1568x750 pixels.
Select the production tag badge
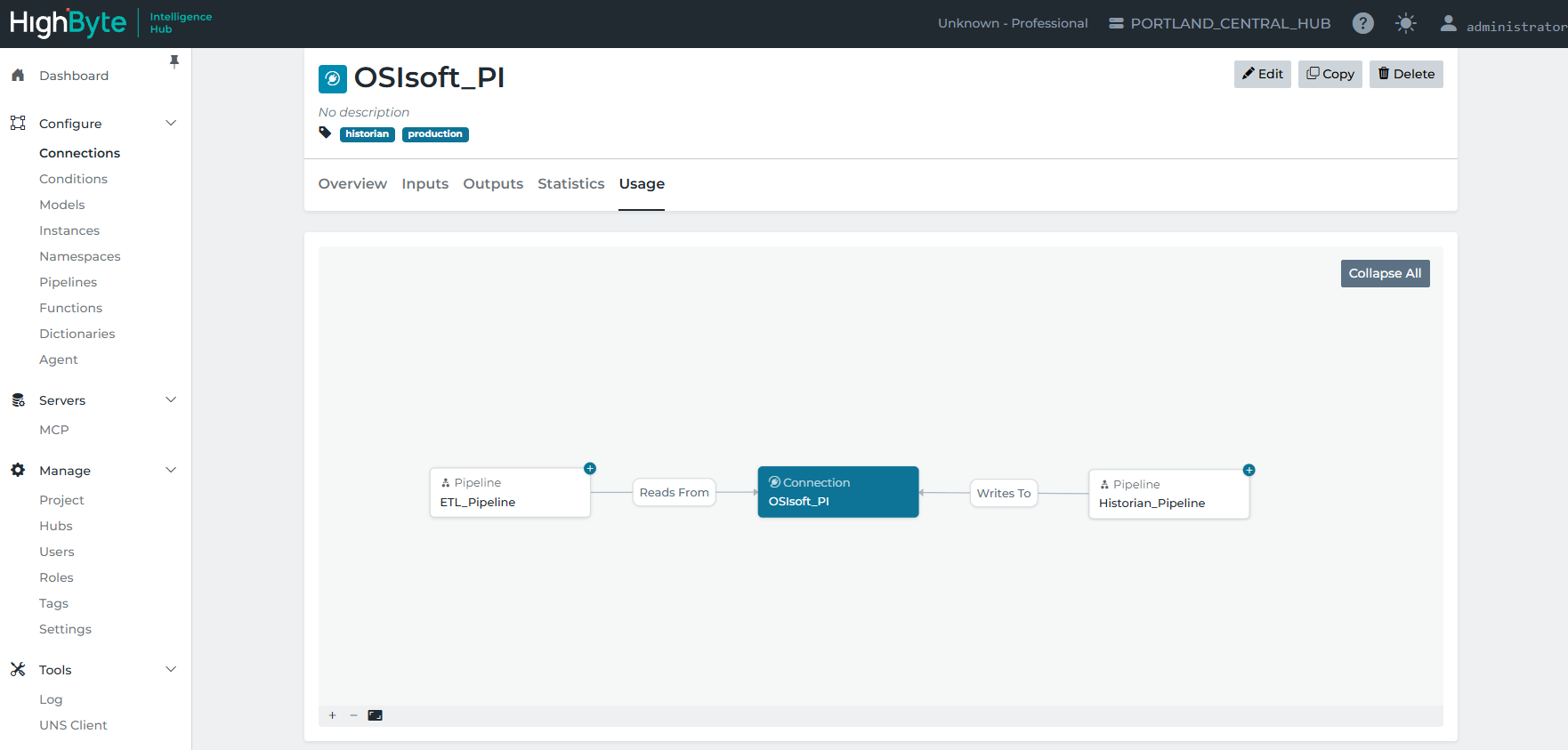pyautogui.click(x=435, y=134)
